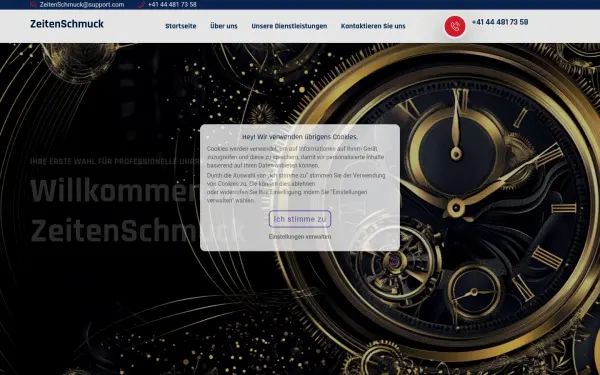Click the 'Willkommen' hero heading text
Screen dimensions: 600x375
(115, 190)
